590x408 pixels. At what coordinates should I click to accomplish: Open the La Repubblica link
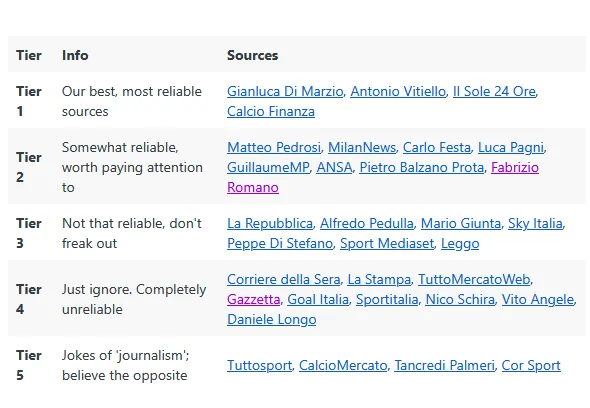pyautogui.click(x=270, y=224)
